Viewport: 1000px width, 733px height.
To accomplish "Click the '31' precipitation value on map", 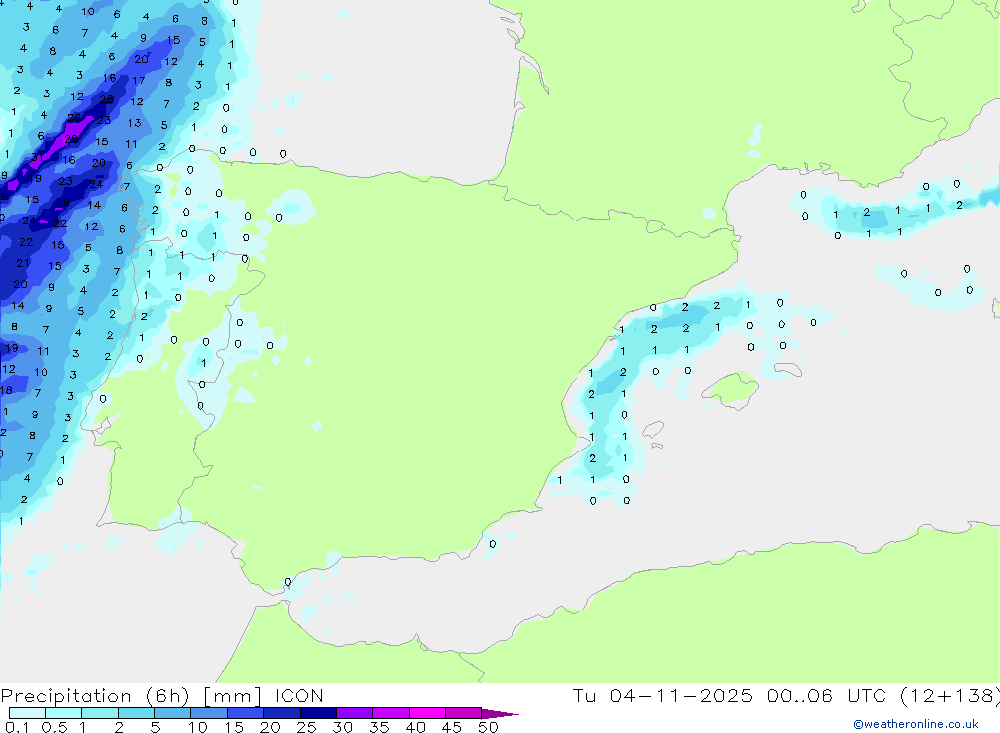I will [x=38, y=158].
